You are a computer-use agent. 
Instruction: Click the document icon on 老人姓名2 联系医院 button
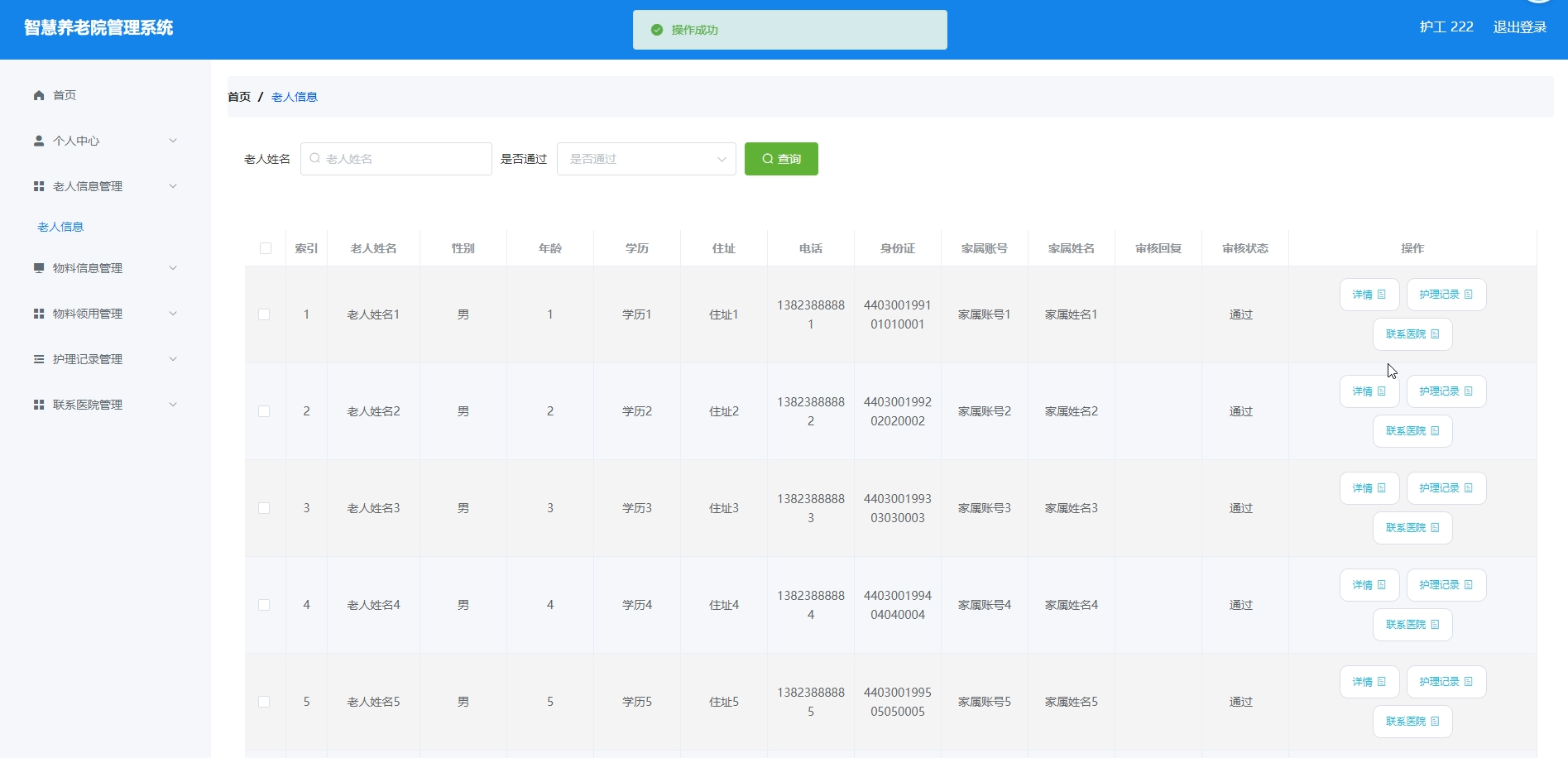(x=1436, y=431)
